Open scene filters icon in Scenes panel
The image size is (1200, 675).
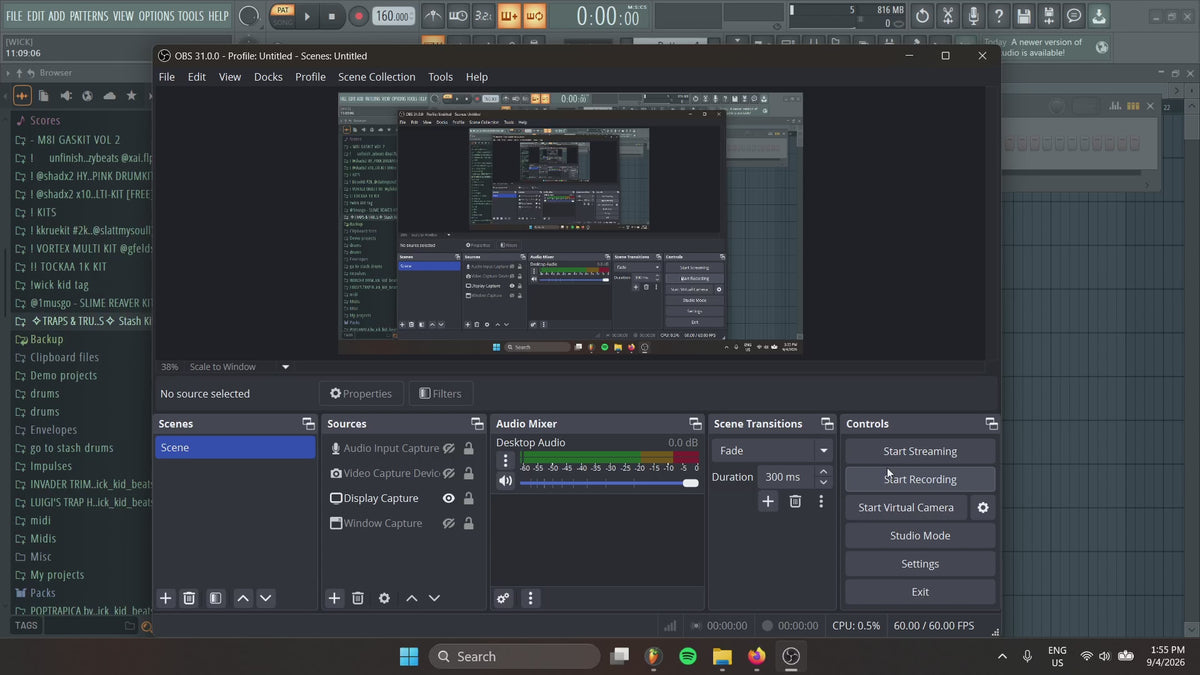[215, 598]
